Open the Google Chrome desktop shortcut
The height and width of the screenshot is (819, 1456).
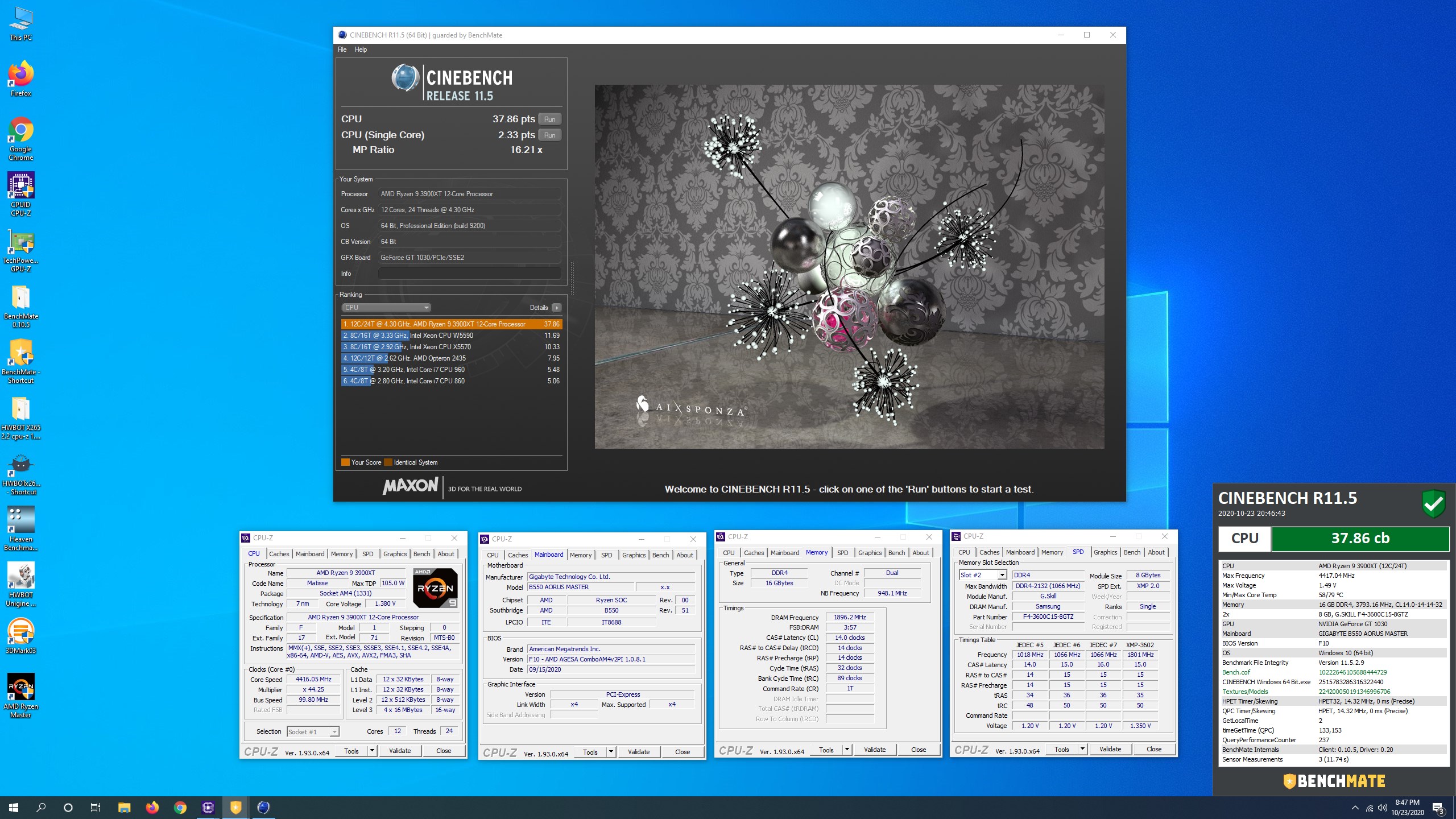[21, 139]
